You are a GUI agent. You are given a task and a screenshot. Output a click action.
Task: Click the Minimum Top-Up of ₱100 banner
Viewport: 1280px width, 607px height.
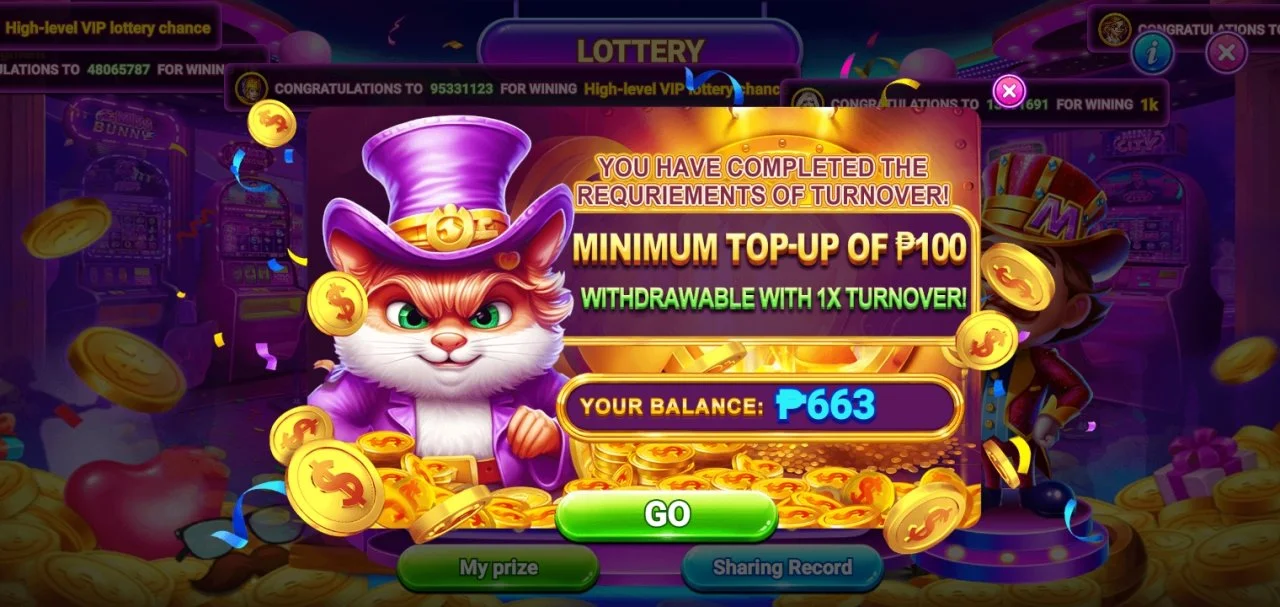(769, 248)
